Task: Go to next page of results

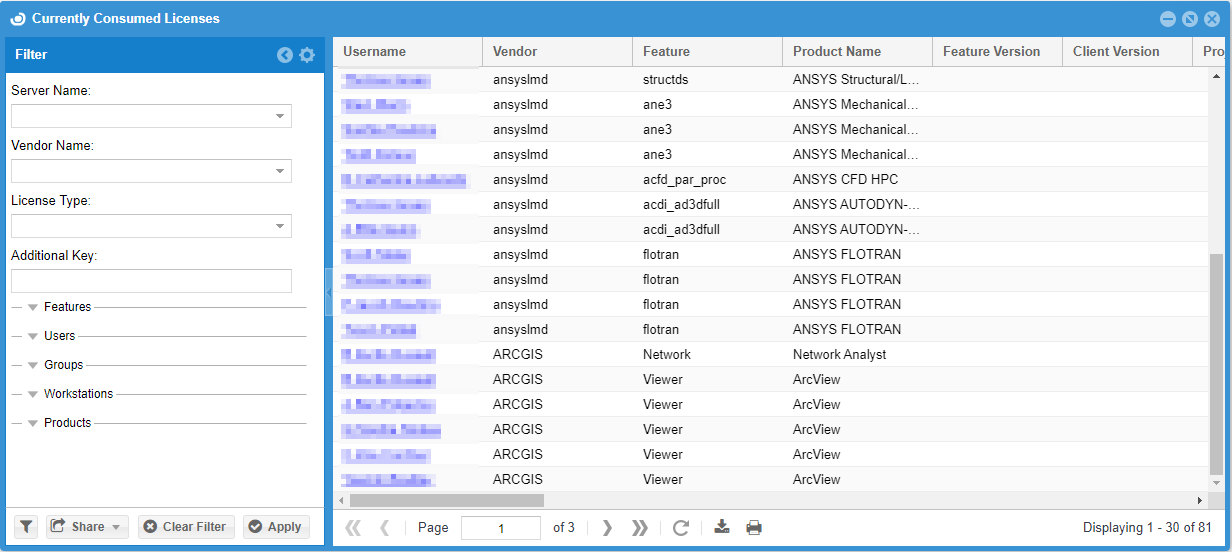Action: (607, 528)
